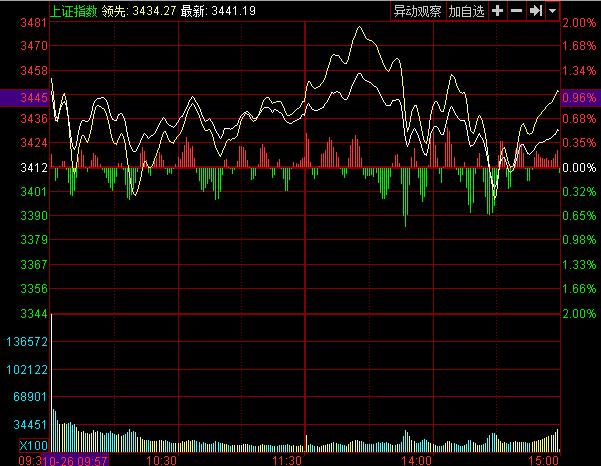Click the 10:30 time axis label
601x466 pixels.
point(161,460)
